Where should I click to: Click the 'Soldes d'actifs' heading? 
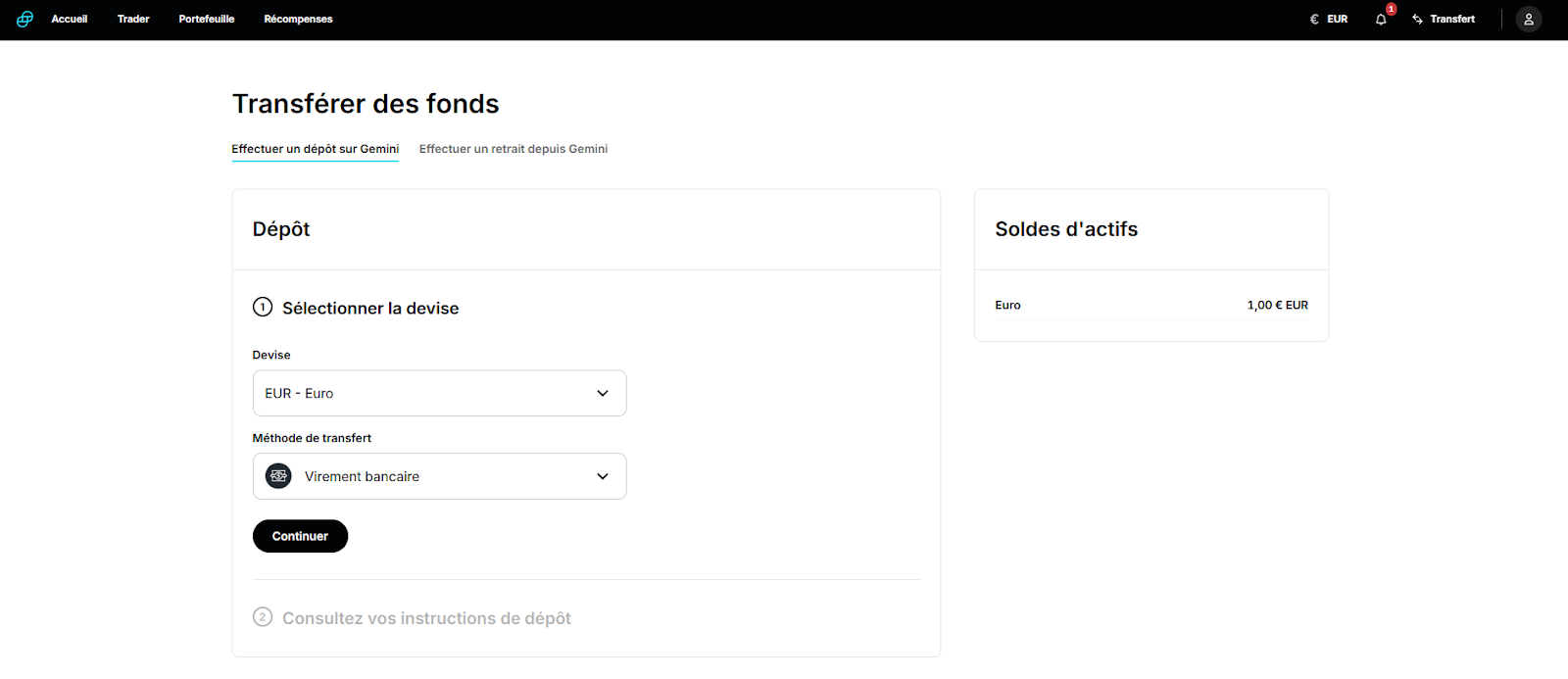pos(1066,229)
